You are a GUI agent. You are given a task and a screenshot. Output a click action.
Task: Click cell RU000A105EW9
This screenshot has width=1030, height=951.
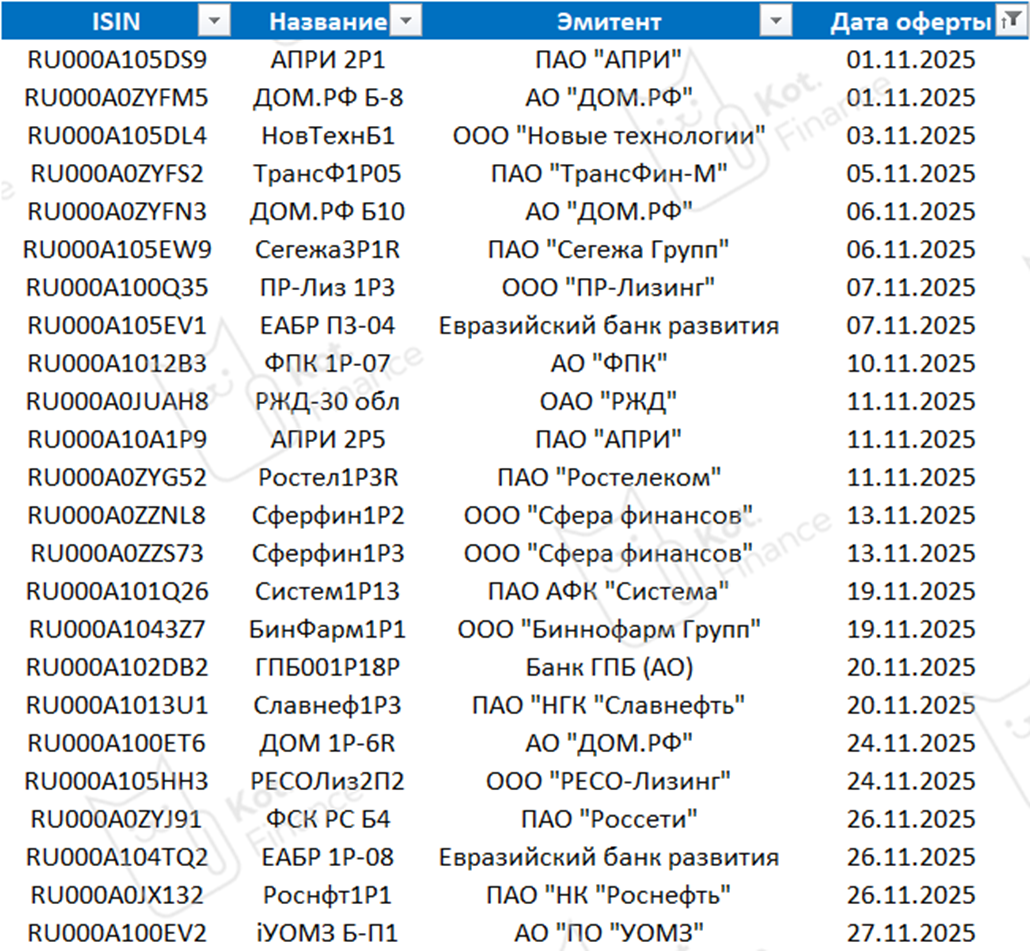pos(117,250)
